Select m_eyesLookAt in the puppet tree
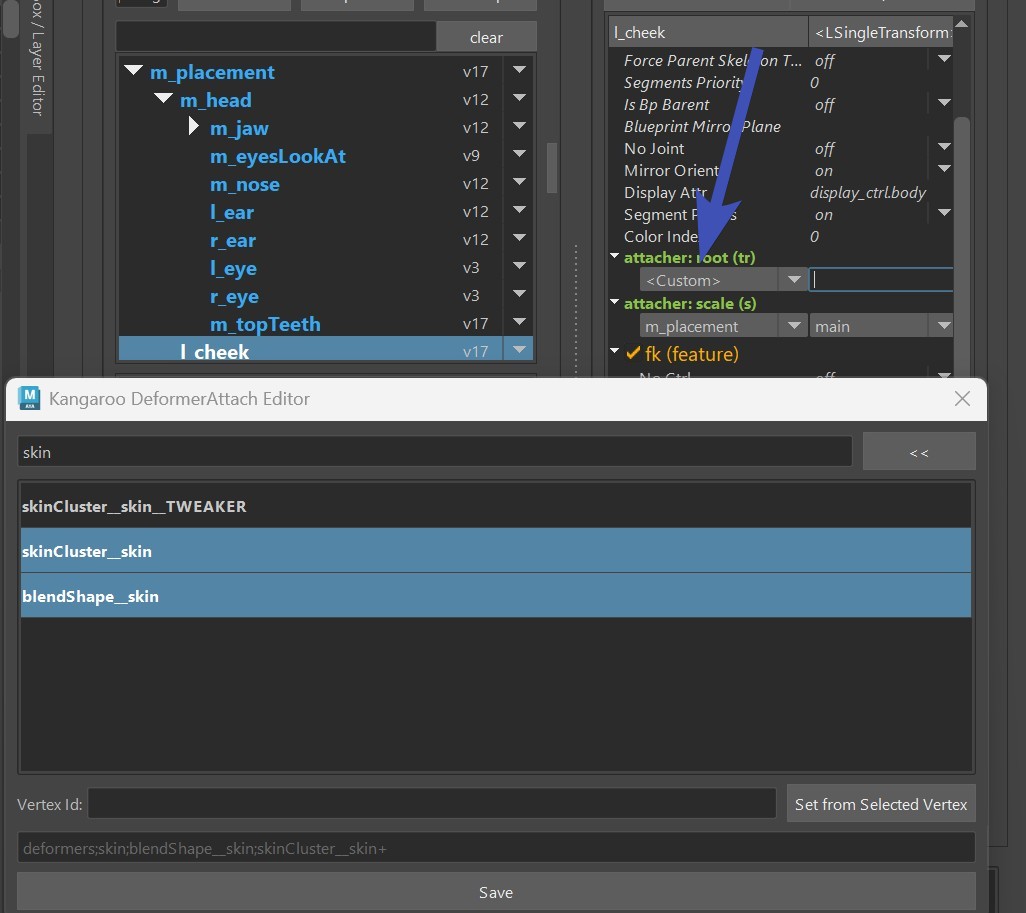This screenshot has width=1026, height=913. click(277, 156)
